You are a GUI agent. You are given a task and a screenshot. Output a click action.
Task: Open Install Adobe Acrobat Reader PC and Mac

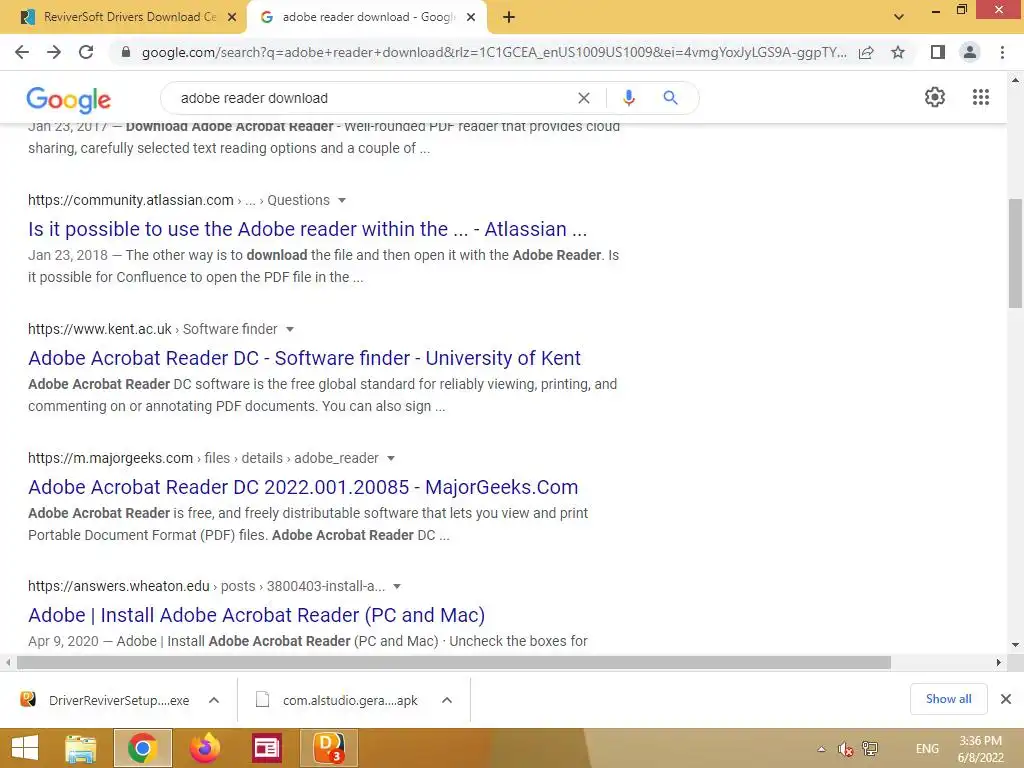257,615
